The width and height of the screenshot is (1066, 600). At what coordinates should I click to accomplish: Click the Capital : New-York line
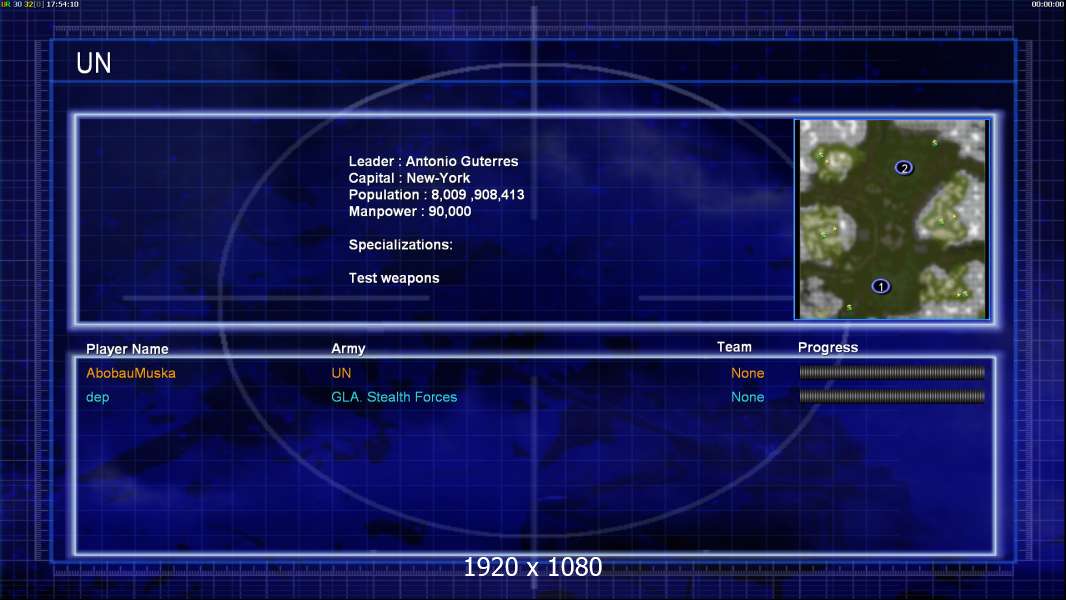pyautogui.click(x=409, y=178)
